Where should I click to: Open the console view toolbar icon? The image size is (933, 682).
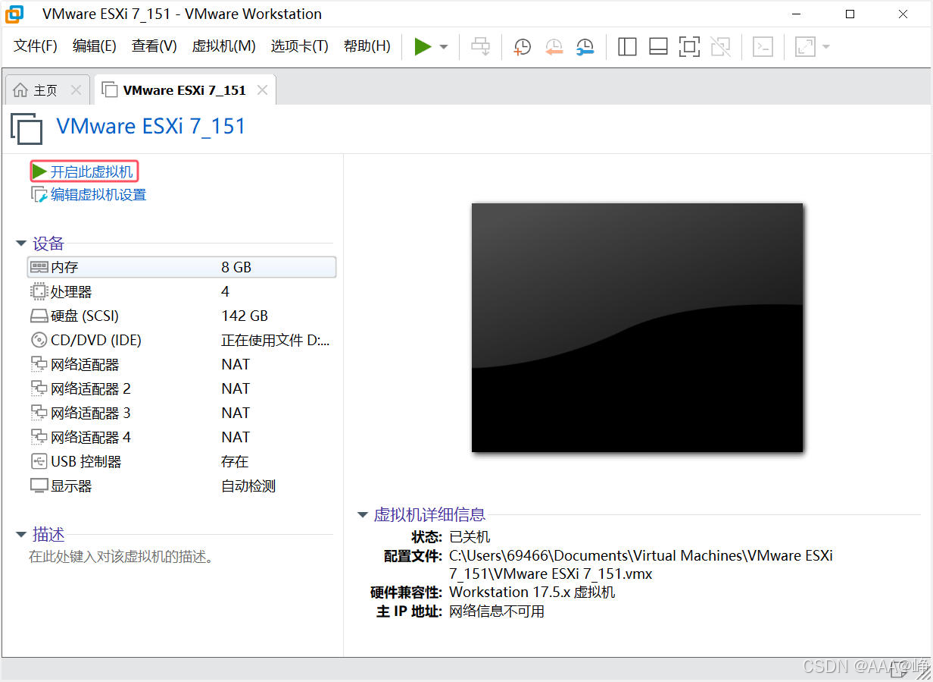click(x=763, y=46)
